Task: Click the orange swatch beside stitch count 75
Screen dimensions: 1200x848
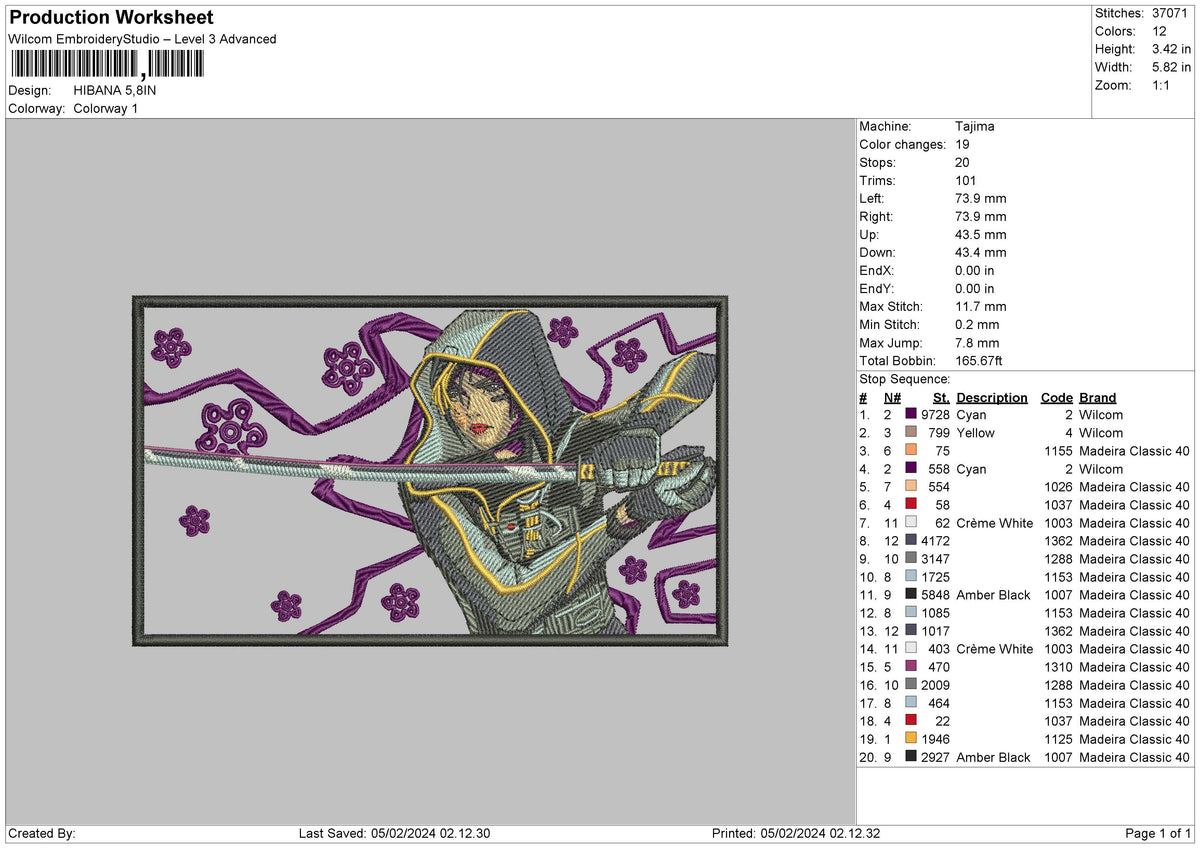Action: pyautogui.click(x=911, y=450)
